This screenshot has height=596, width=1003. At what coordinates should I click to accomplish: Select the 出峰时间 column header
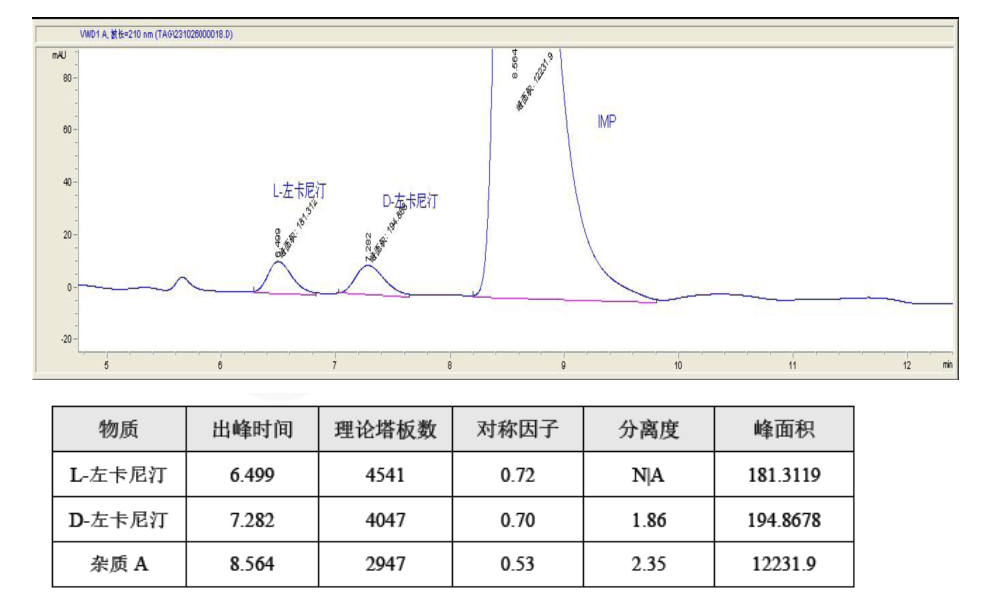pos(252,429)
